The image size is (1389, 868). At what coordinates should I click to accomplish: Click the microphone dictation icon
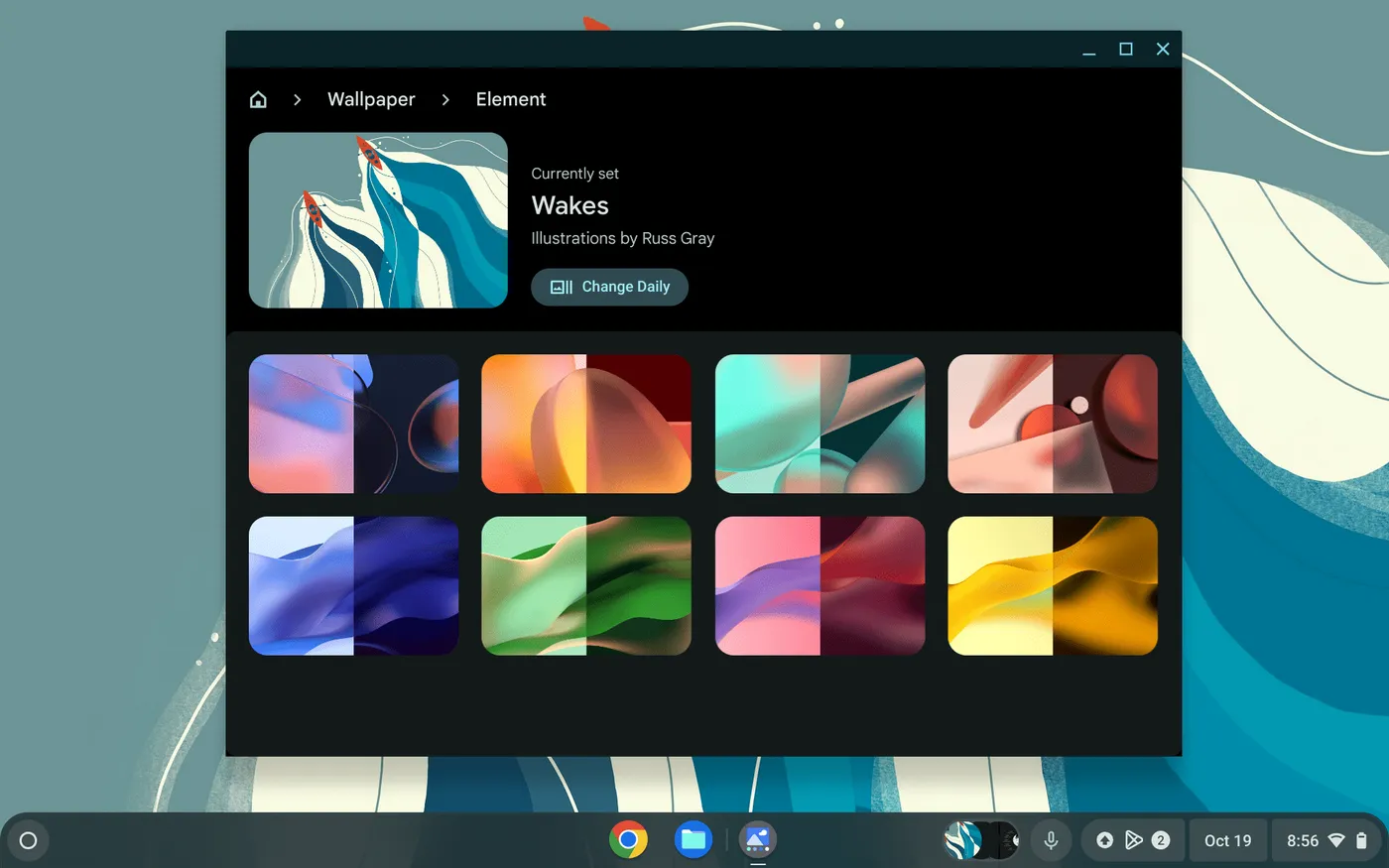tap(1051, 840)
